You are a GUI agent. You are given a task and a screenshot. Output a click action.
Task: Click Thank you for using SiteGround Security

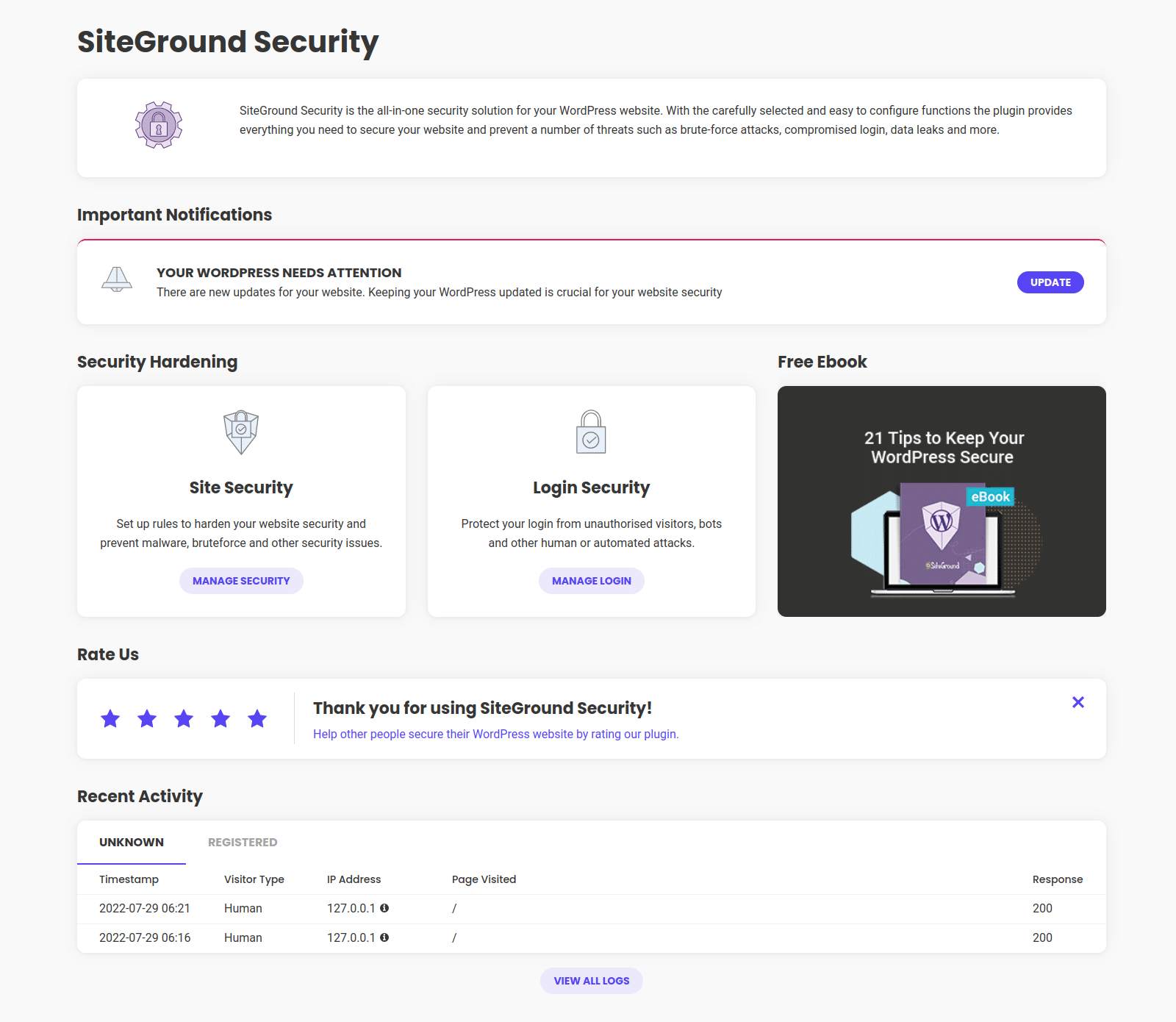point(483,708)
